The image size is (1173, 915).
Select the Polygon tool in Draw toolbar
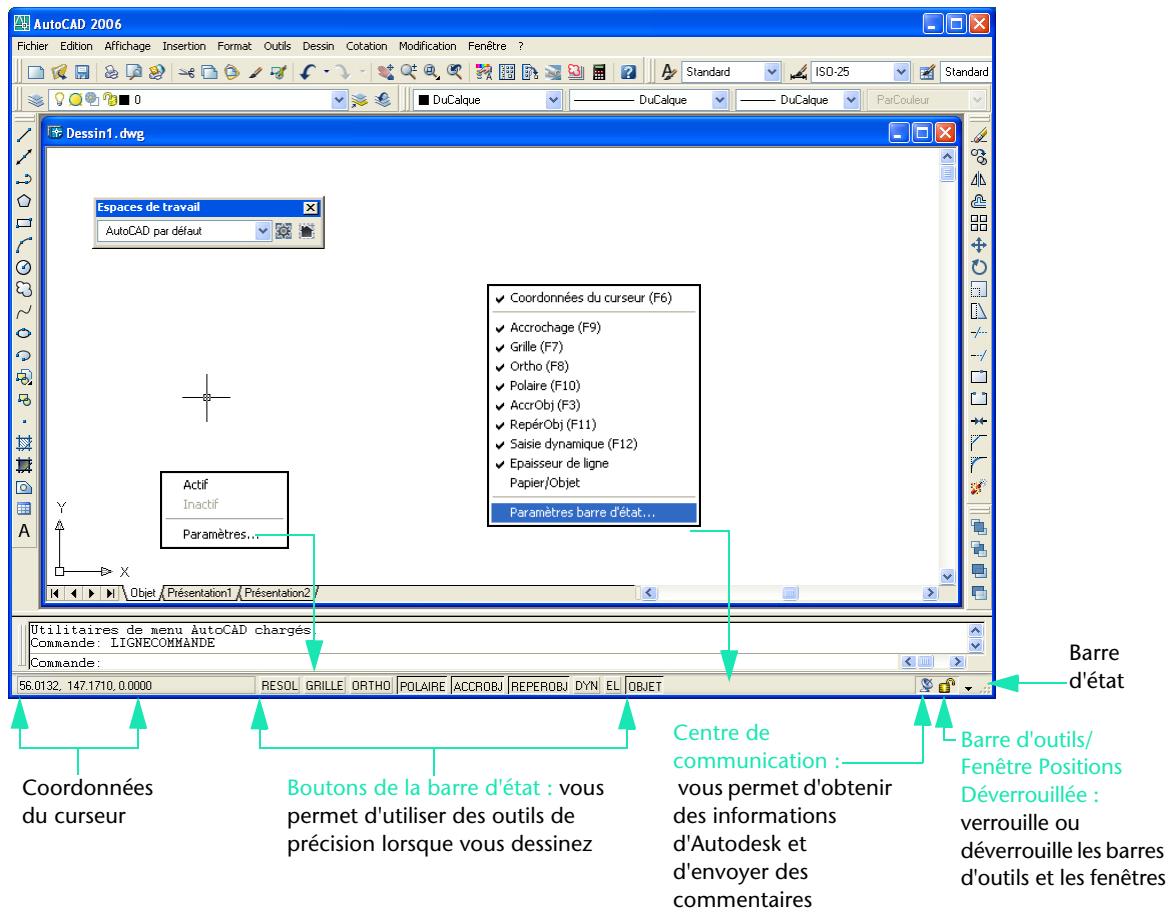tap(24, 201)
